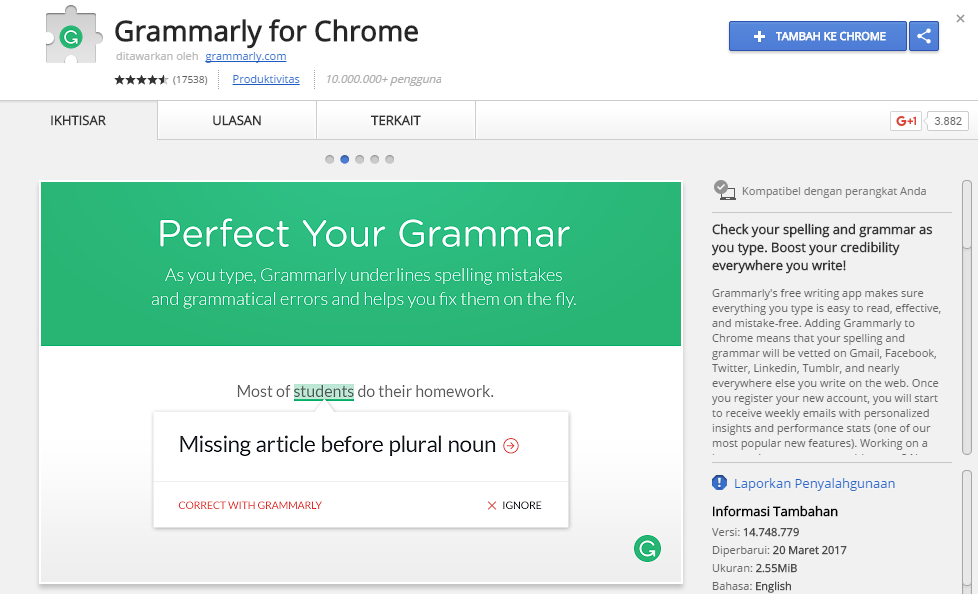The image size is (978, 594).
Task: Click the G+1 icon button
Action: (x=906, y=121)
